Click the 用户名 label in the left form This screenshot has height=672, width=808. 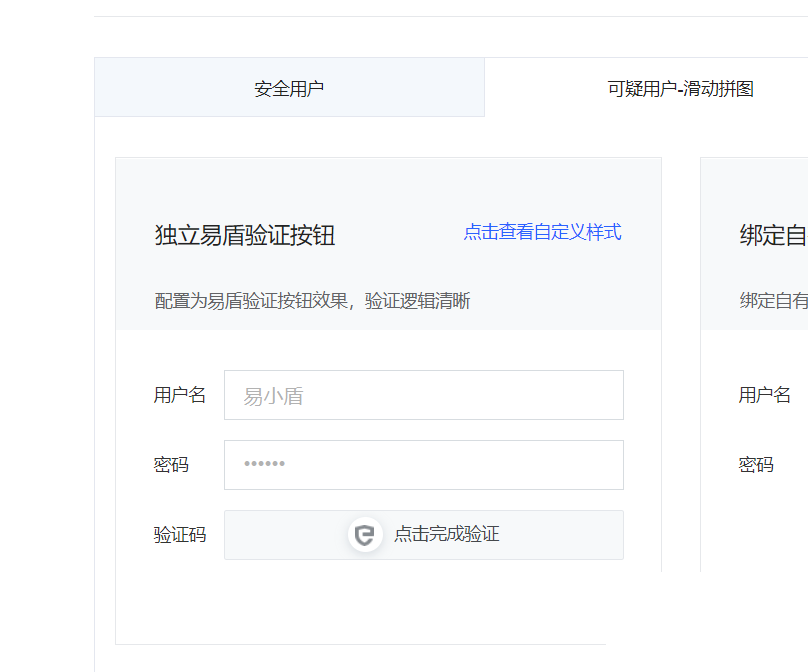pos(180,395)
